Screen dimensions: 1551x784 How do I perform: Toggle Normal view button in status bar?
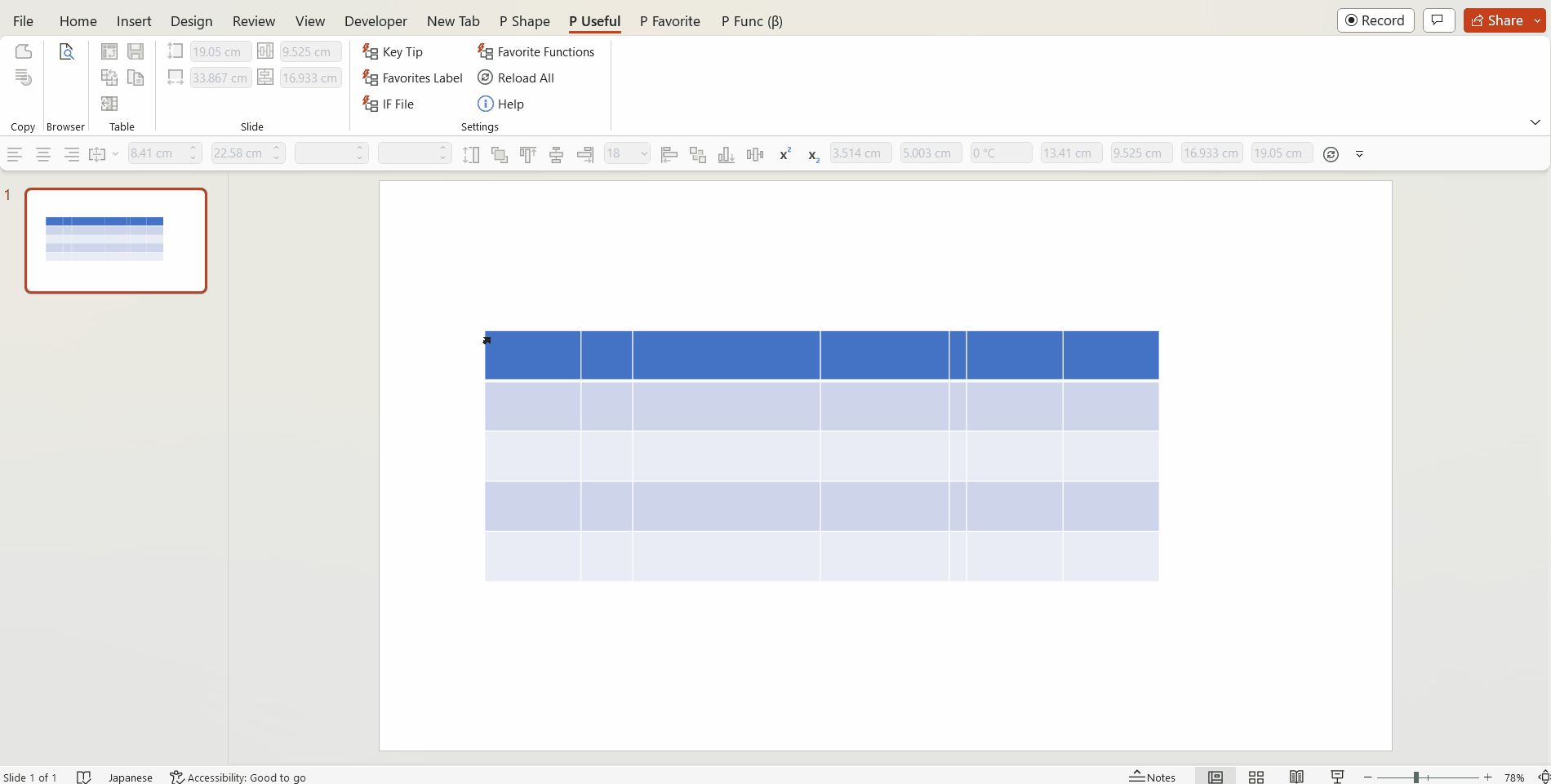click(x=1215, y=777)
